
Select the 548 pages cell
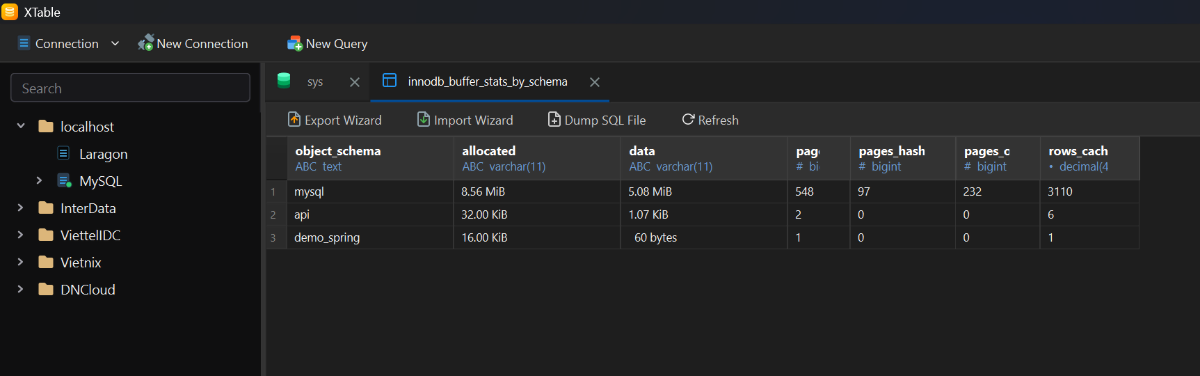(819, 191)
